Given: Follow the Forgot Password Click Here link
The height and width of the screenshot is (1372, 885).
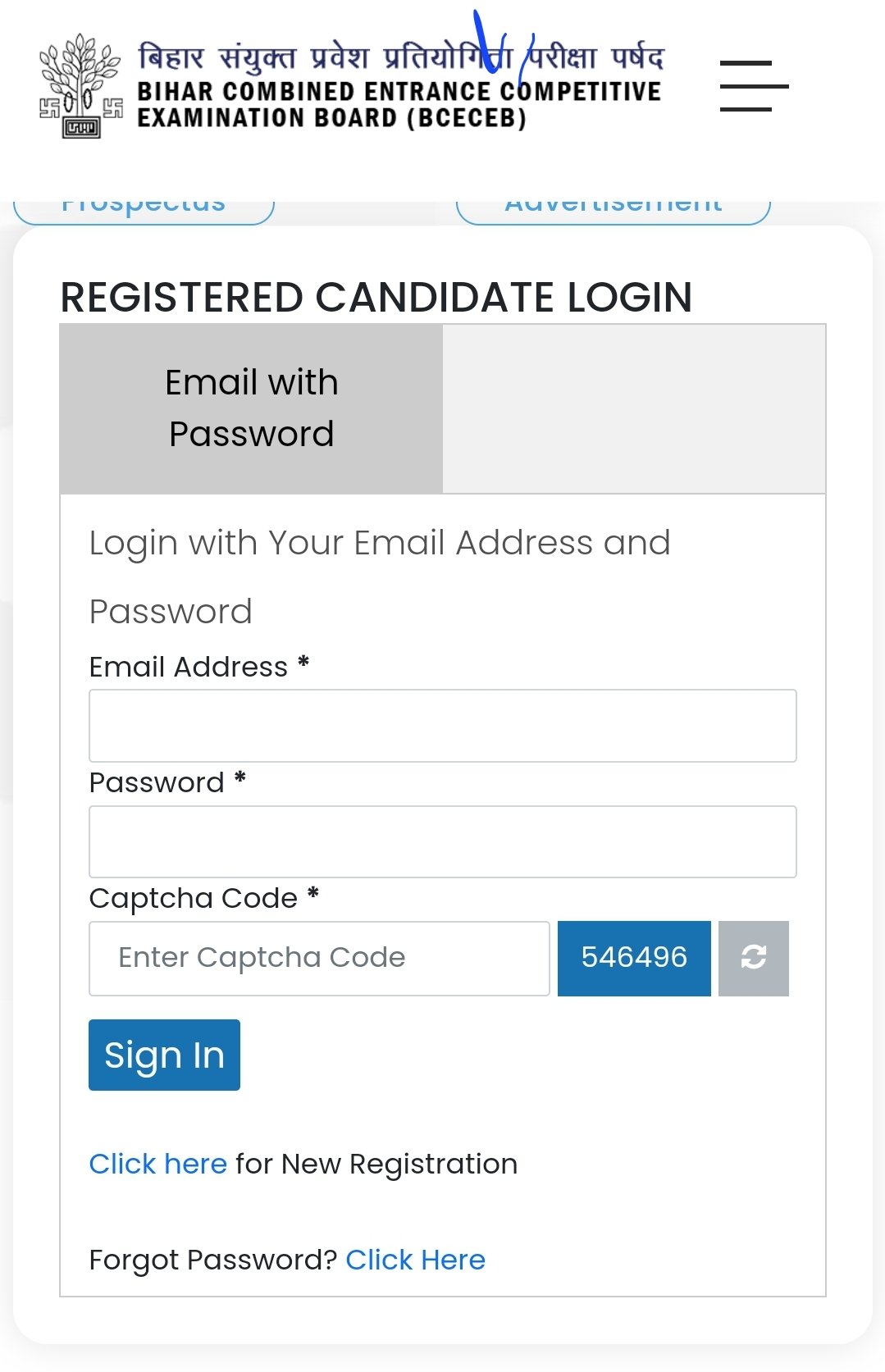Looking at the screenshot, I should click(x=415, y=1260).
